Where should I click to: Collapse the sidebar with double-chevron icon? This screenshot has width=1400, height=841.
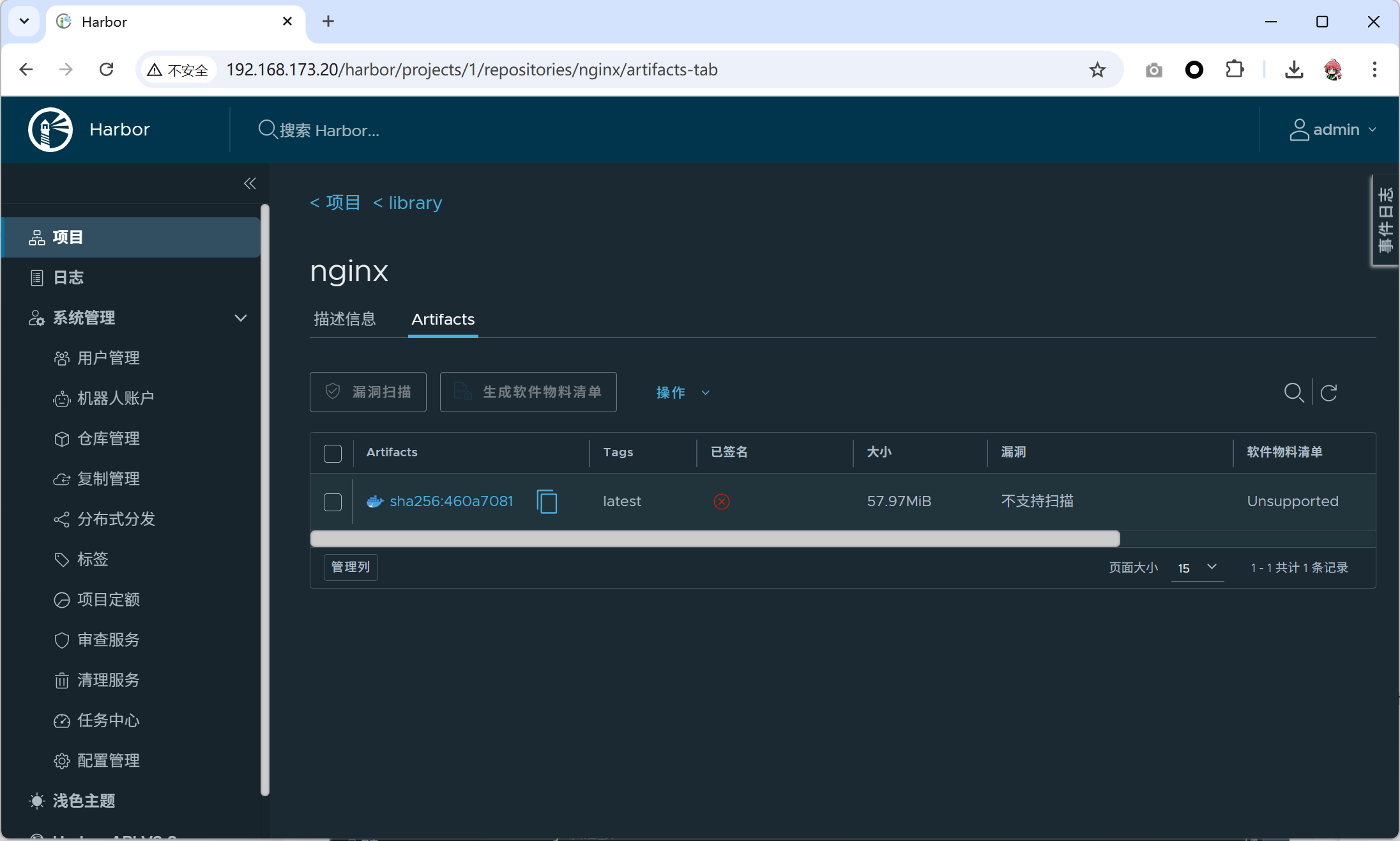250,184
